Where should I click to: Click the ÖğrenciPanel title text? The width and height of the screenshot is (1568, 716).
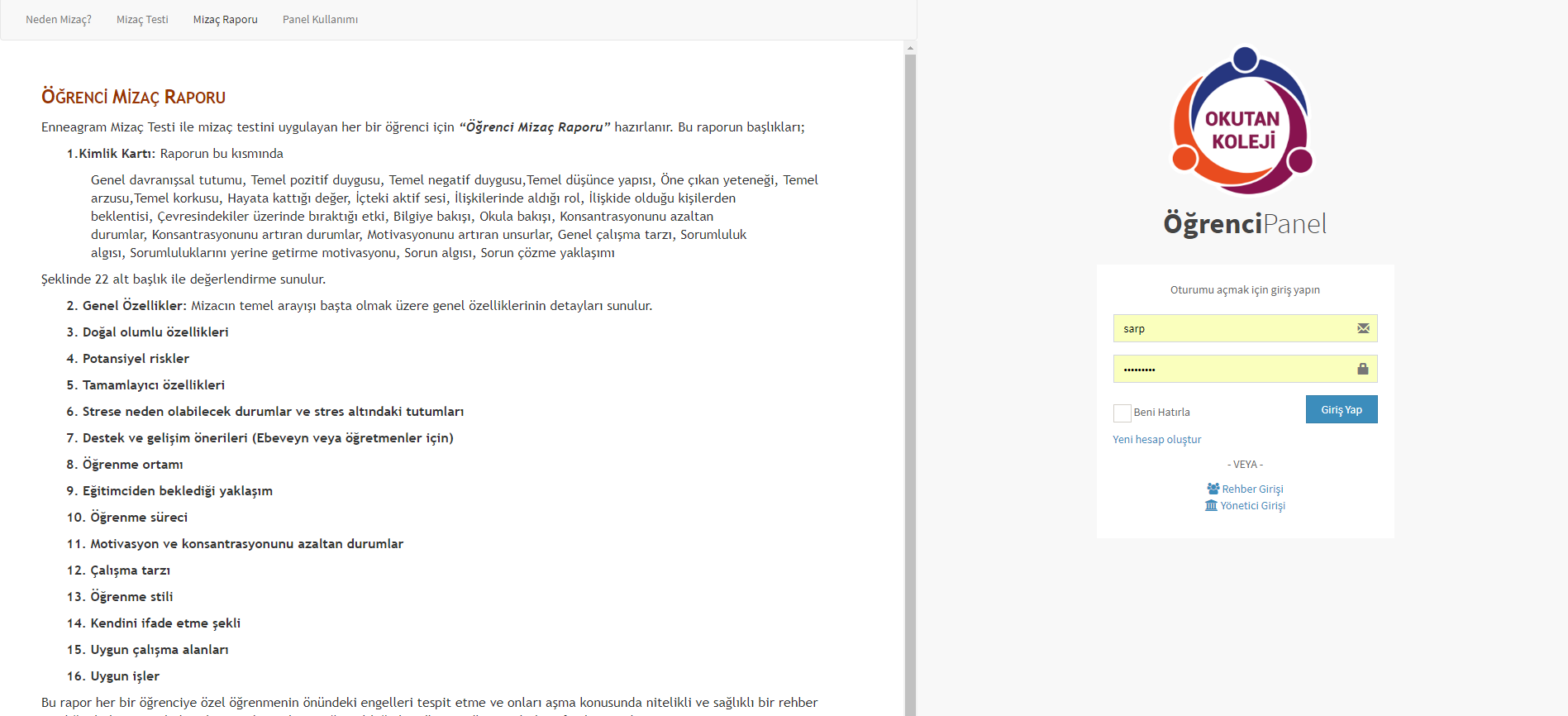[1245, 224]
